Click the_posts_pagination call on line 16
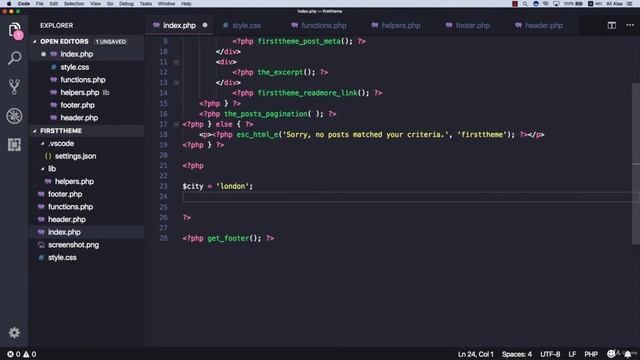 click(266, 114)
